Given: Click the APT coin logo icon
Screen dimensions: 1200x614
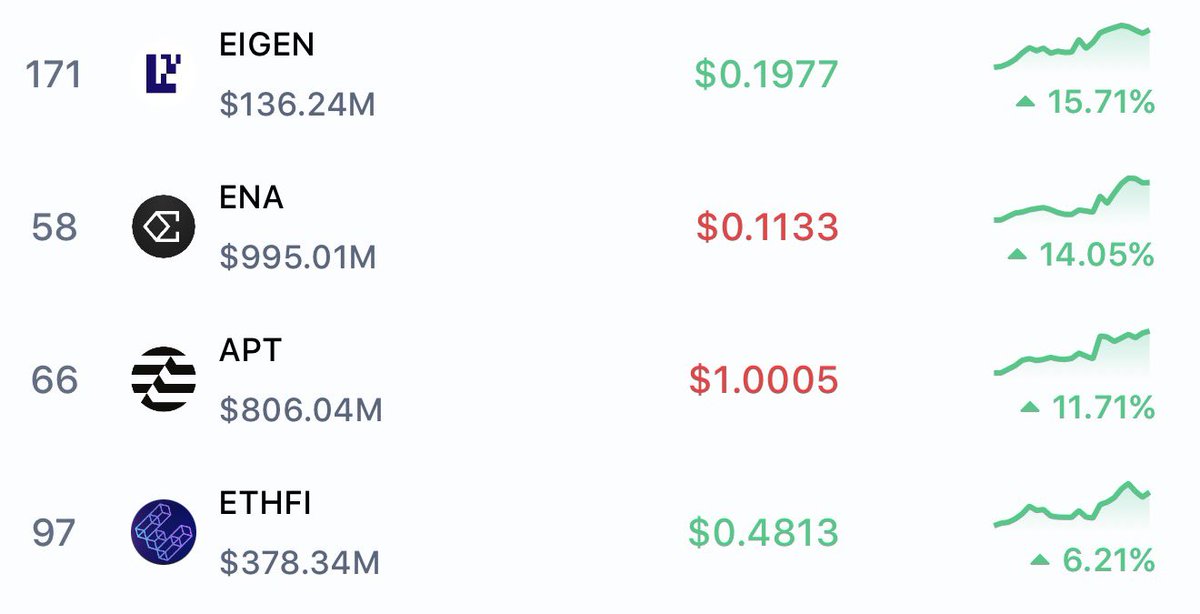Looking at the screenshot, I should click(163, 380).
